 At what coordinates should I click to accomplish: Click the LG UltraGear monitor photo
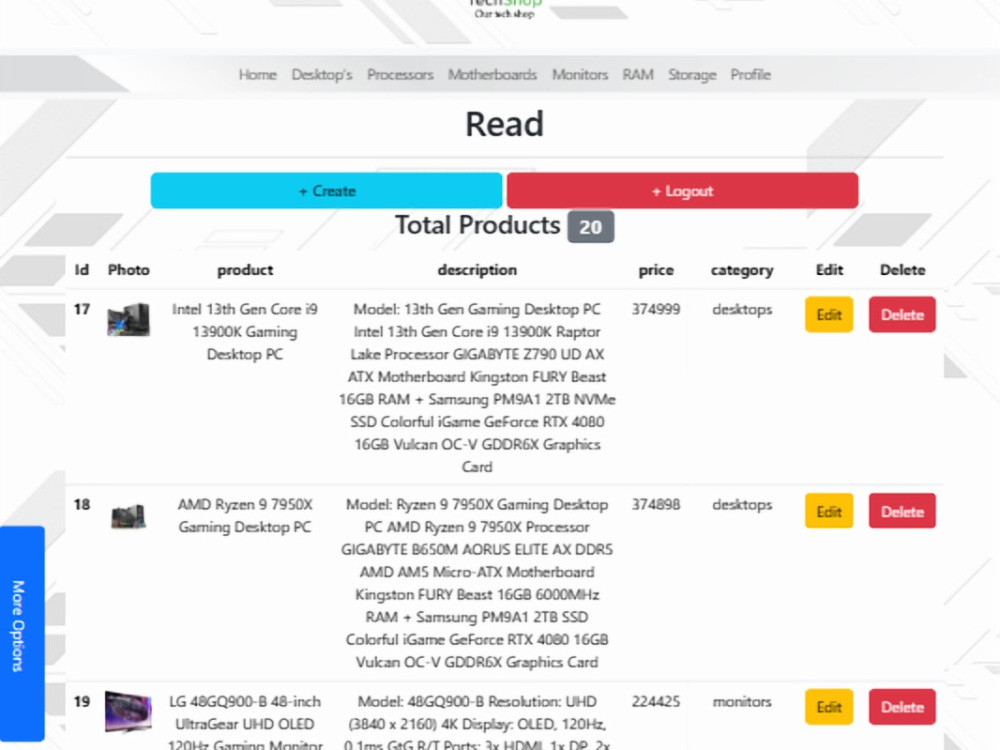click(128, 712)
